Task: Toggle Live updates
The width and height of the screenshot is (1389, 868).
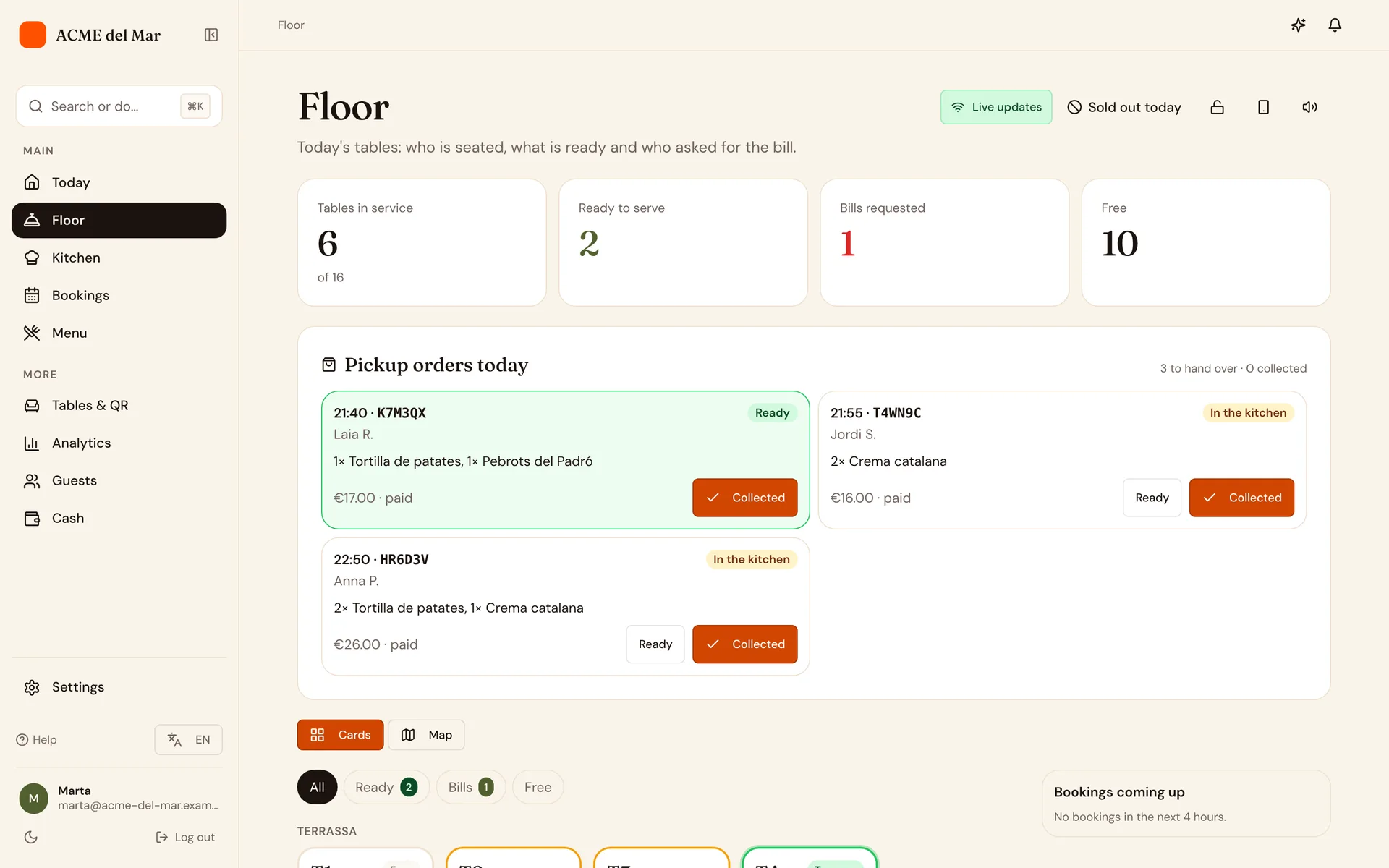Action: 996,107
